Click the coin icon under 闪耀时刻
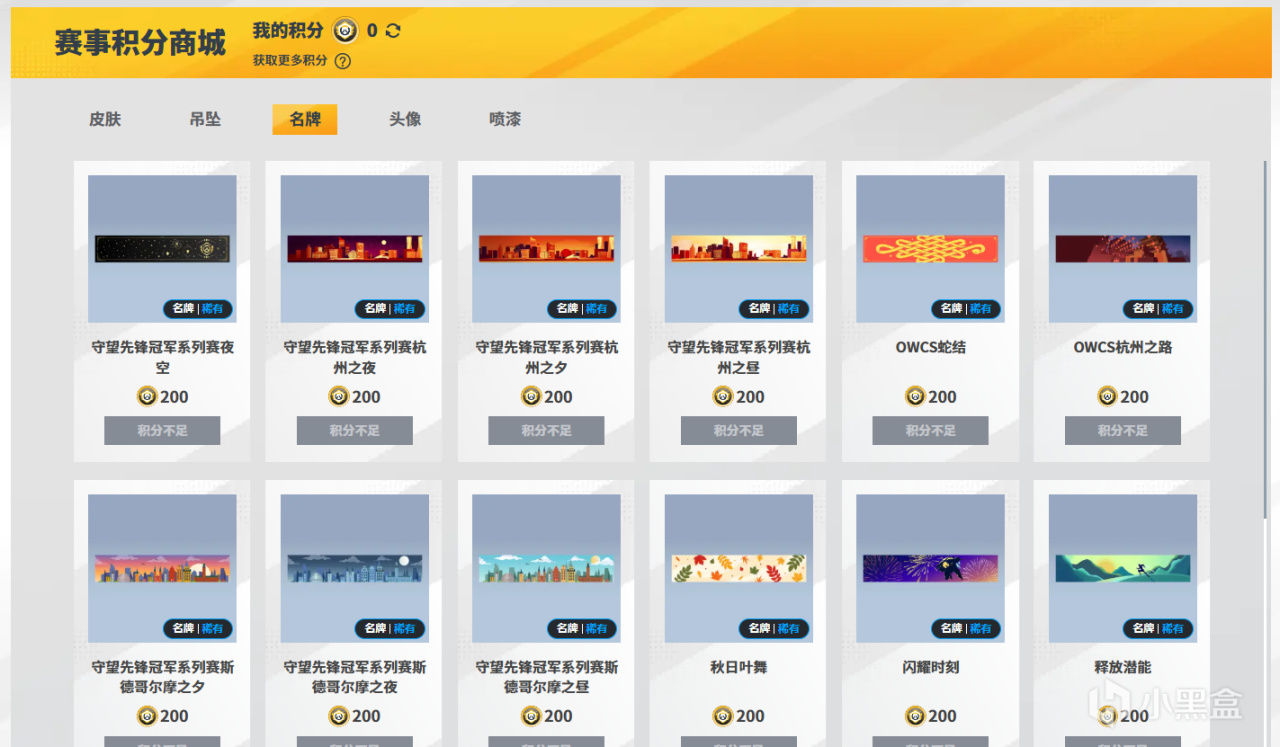The width and height of the screenshot is (1280, 747). pos(915,716)
